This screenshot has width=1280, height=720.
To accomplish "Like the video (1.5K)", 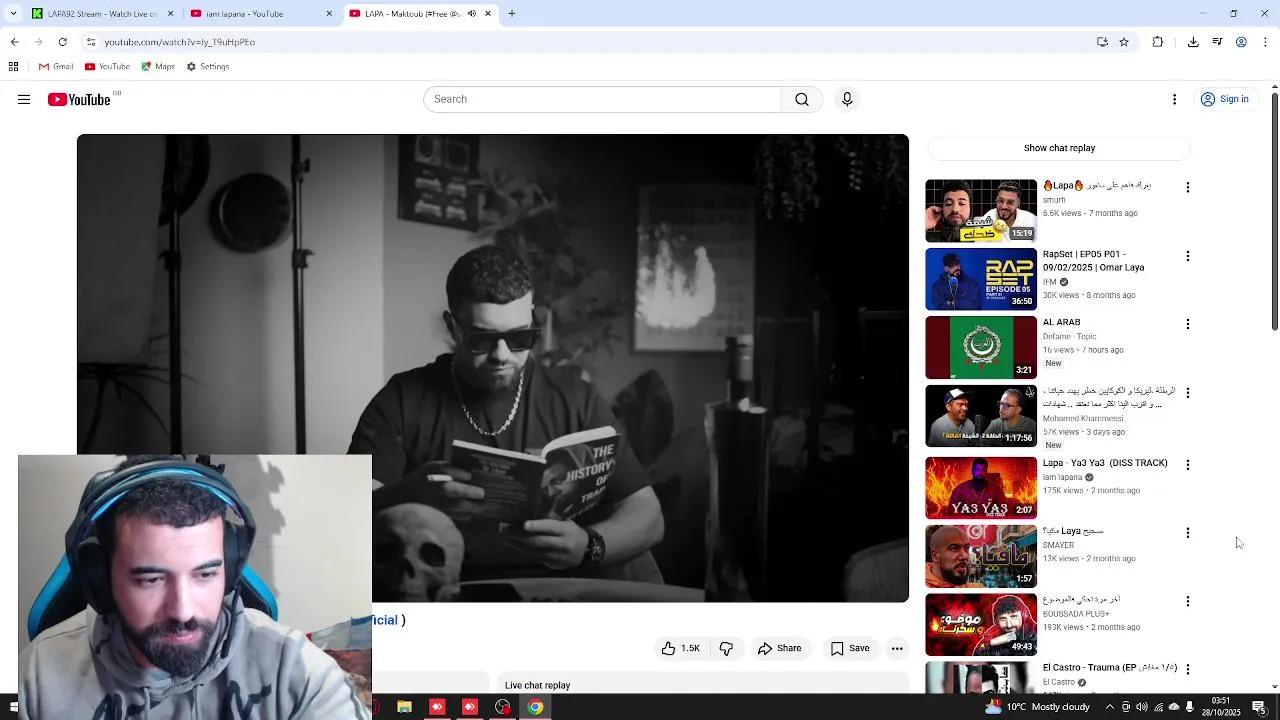I will pos(680,648).
